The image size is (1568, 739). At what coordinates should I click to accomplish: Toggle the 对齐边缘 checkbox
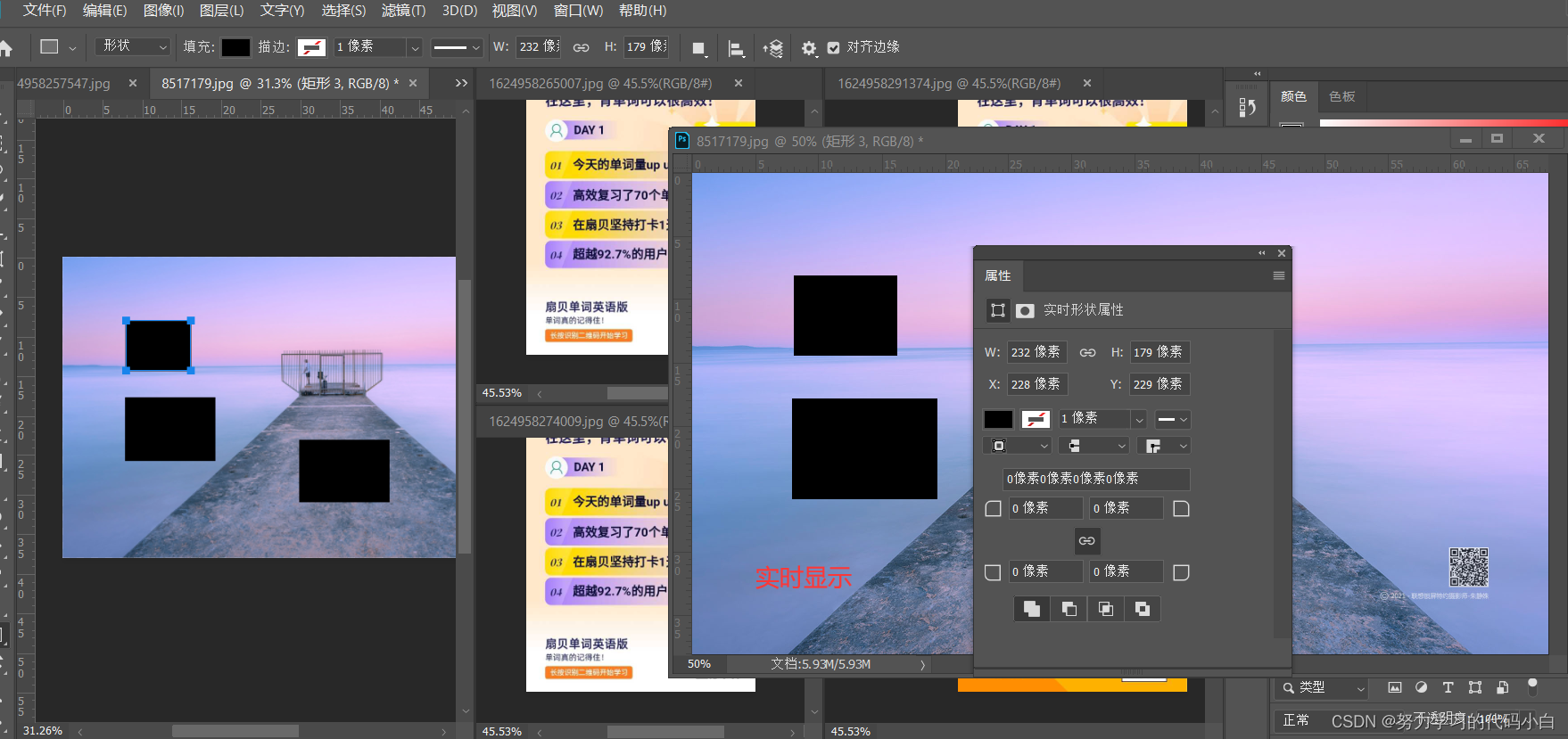(x=833, y=48)
